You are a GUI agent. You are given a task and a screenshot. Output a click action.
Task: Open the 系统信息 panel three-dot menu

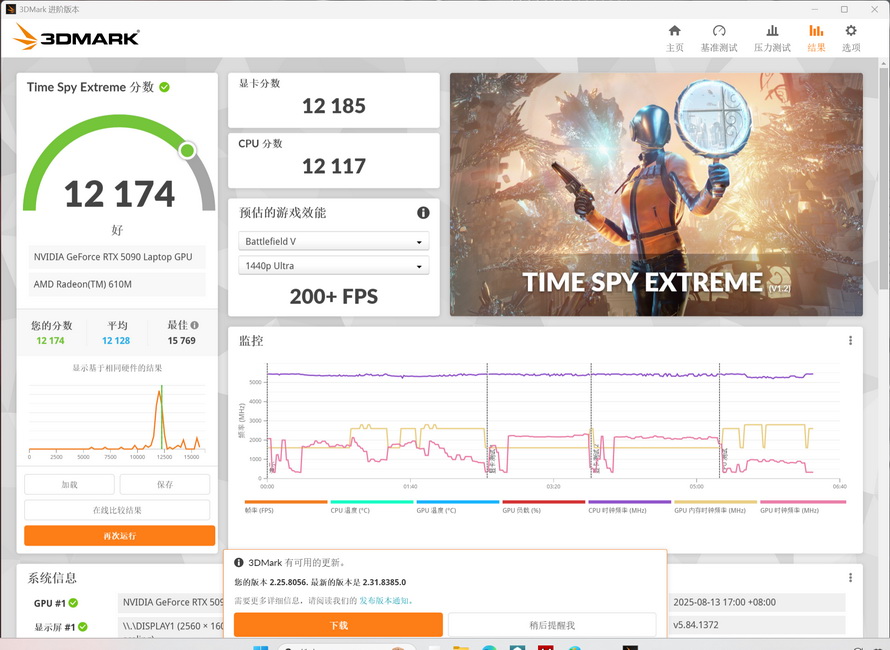(850, 578)
